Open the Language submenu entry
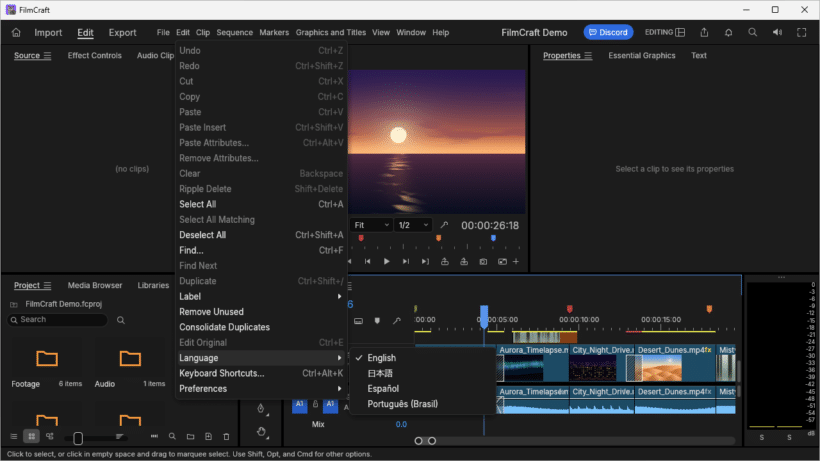 261,358
